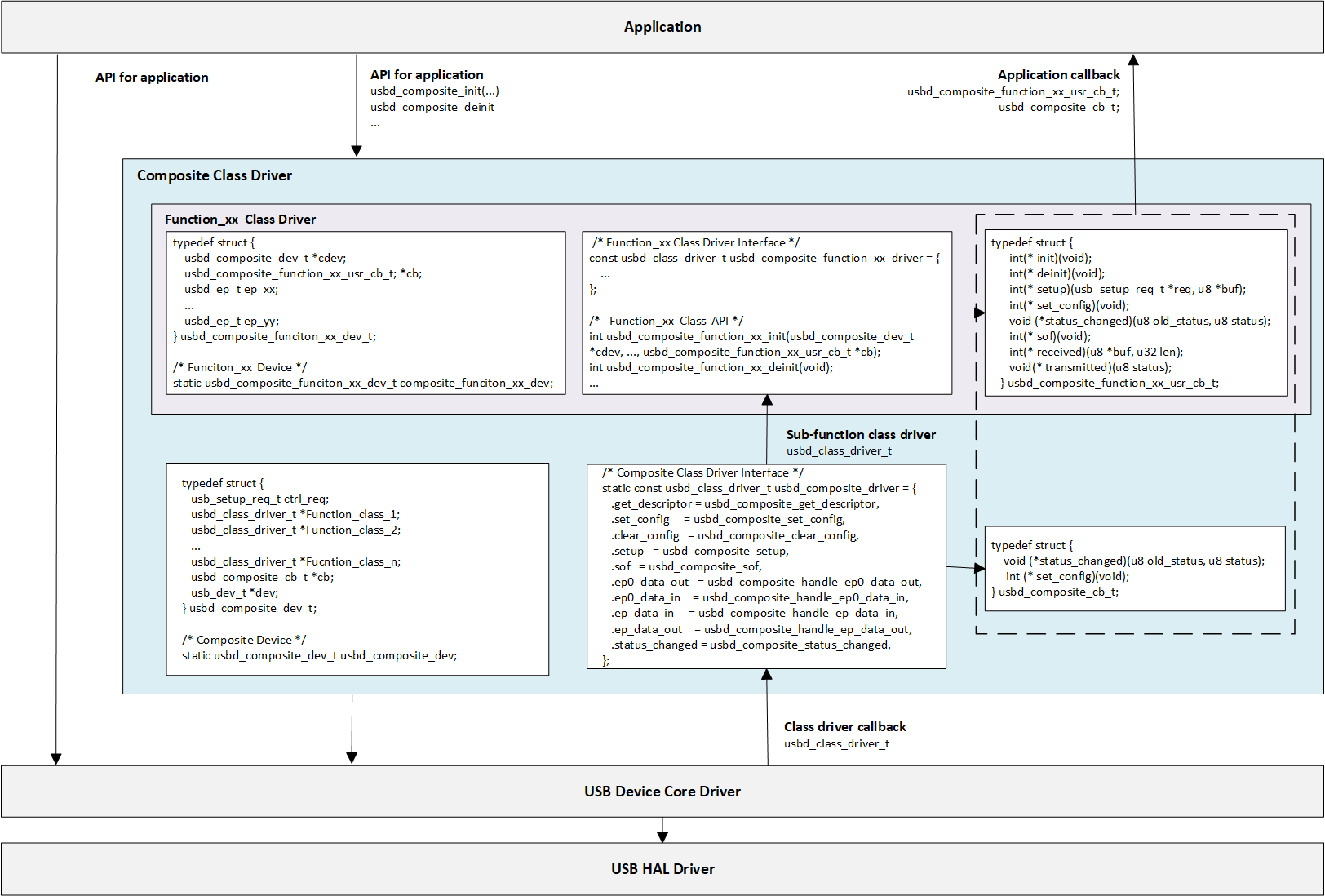
Task: Click the Class driver callback label
Action: tap(844, 726)
